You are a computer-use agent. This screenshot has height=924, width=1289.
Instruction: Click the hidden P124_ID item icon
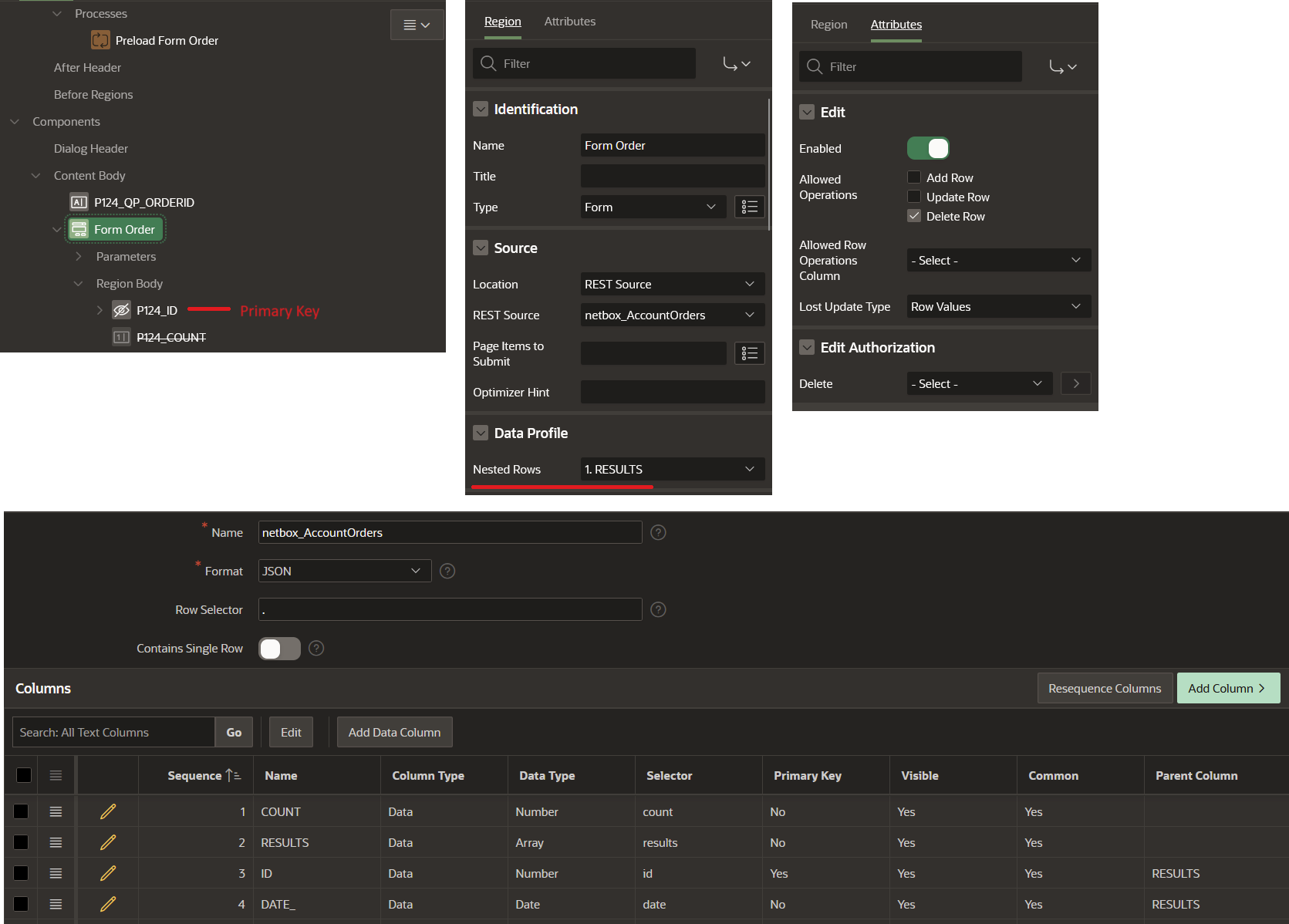[121, 310]
